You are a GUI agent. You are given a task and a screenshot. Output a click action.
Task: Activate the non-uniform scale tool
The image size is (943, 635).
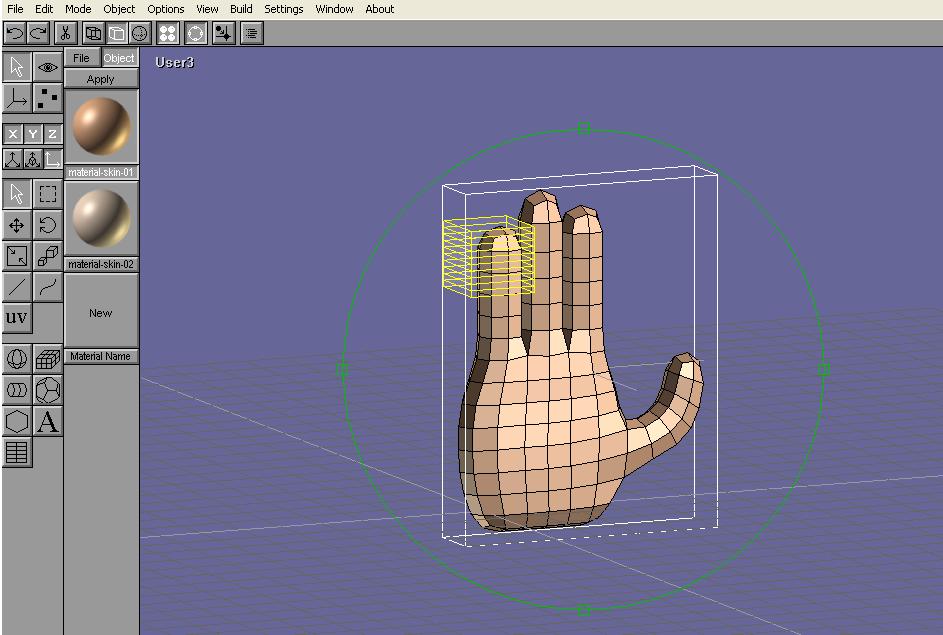(17, 256)
